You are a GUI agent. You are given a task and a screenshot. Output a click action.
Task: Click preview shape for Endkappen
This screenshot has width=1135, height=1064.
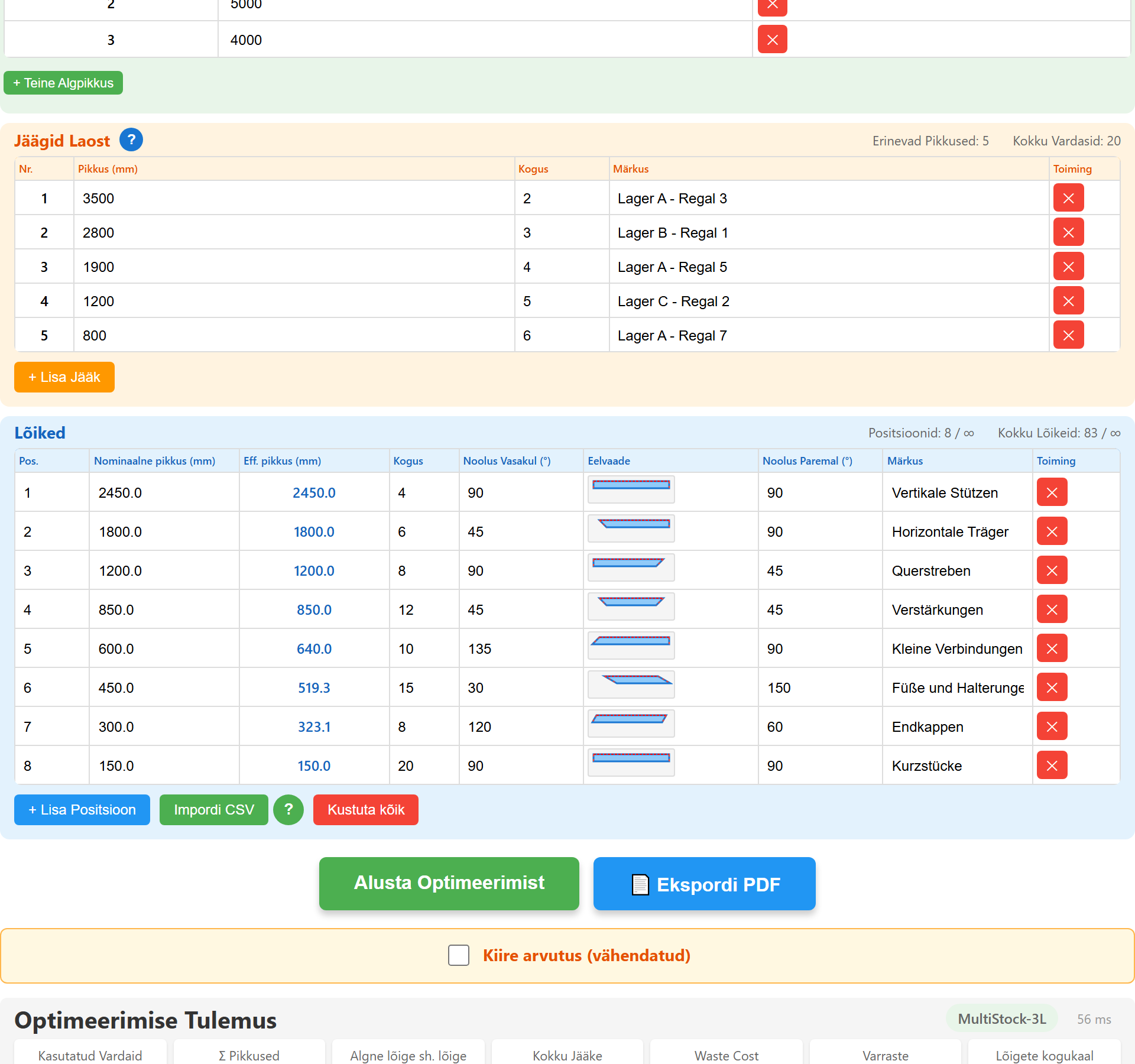631,724
